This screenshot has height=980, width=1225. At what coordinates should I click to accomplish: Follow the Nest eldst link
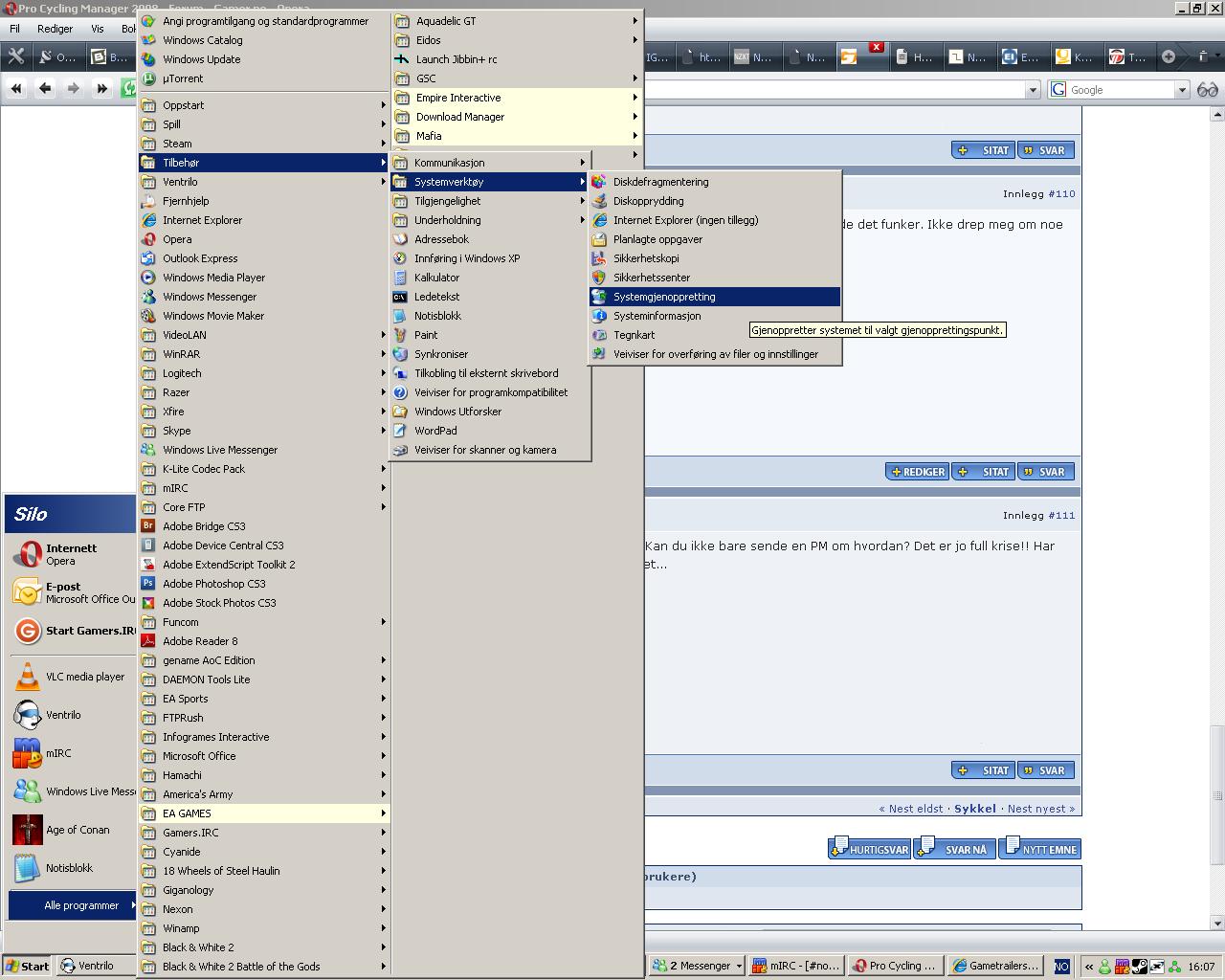coord(910,809)
